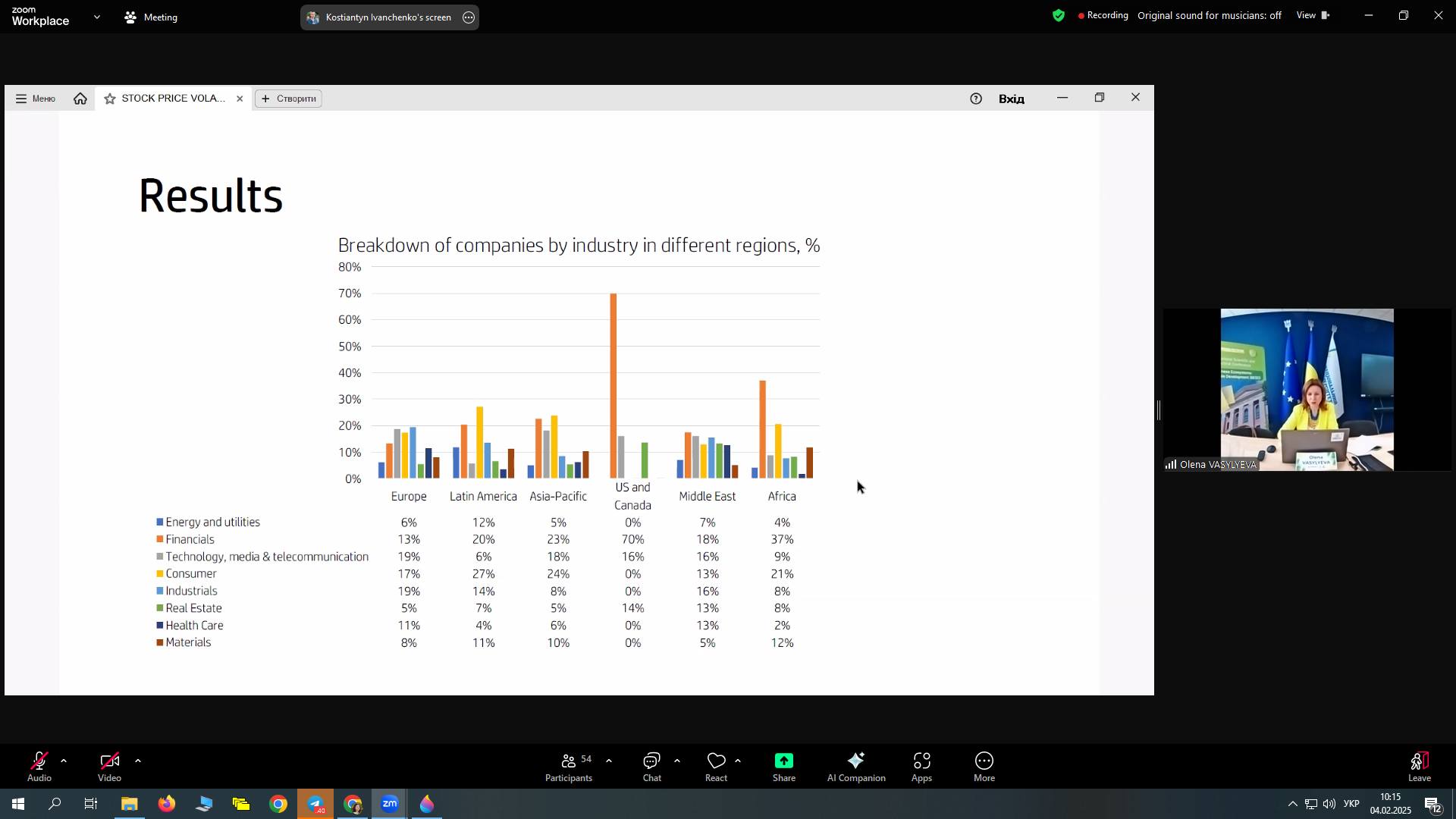Expand the audio settings arrow

click(x=64, y=761)
